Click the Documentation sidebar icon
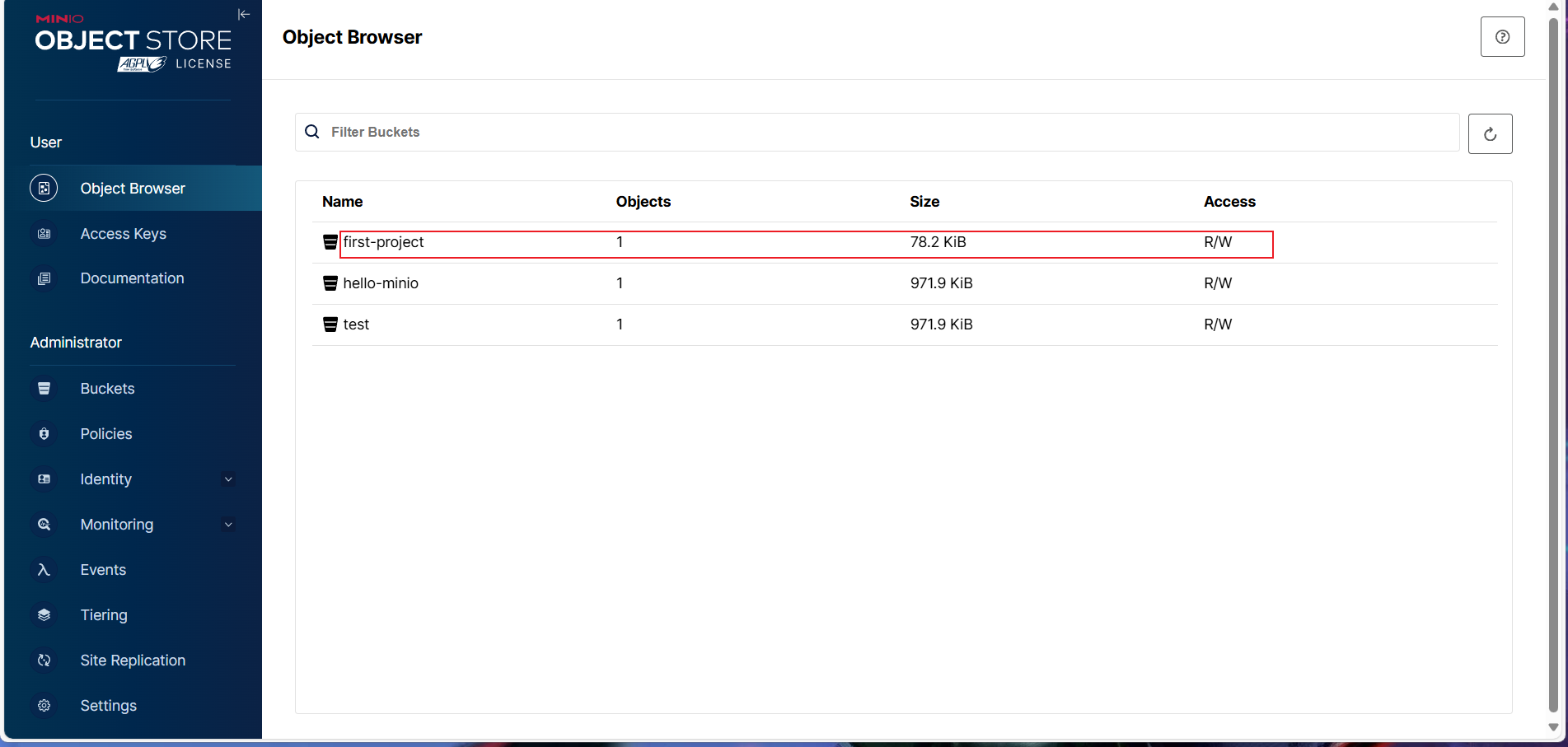Viewport: 1568px width, 747px height. pyautogui.click(x=44, y=278)
